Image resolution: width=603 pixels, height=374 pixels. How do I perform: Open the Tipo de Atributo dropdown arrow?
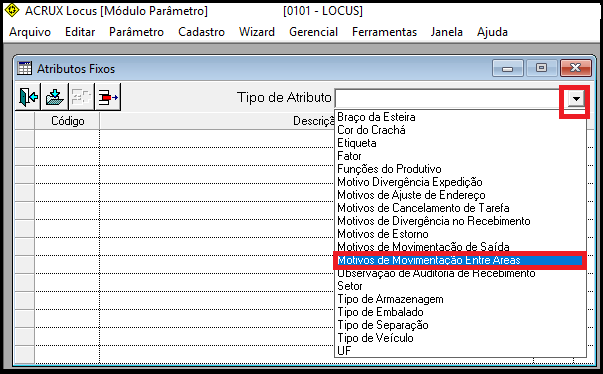pos(576,99)
